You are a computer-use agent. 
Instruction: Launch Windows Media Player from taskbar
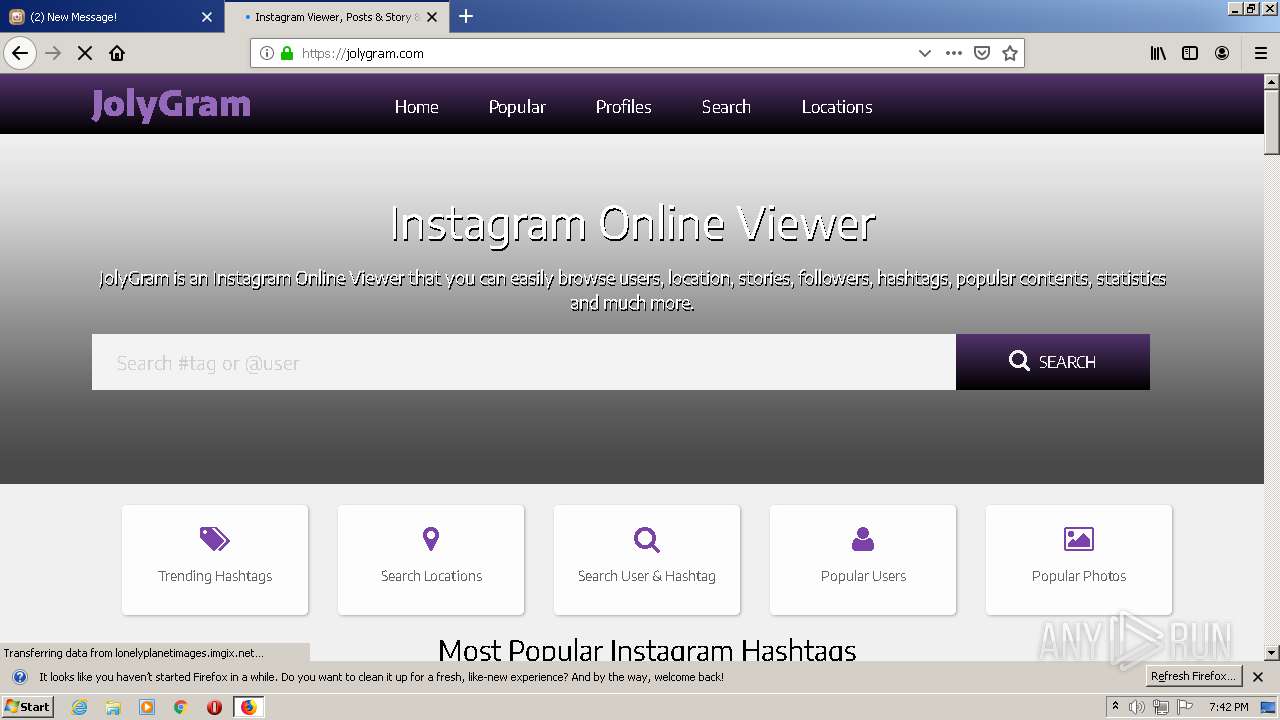click(x=147, y=707)
